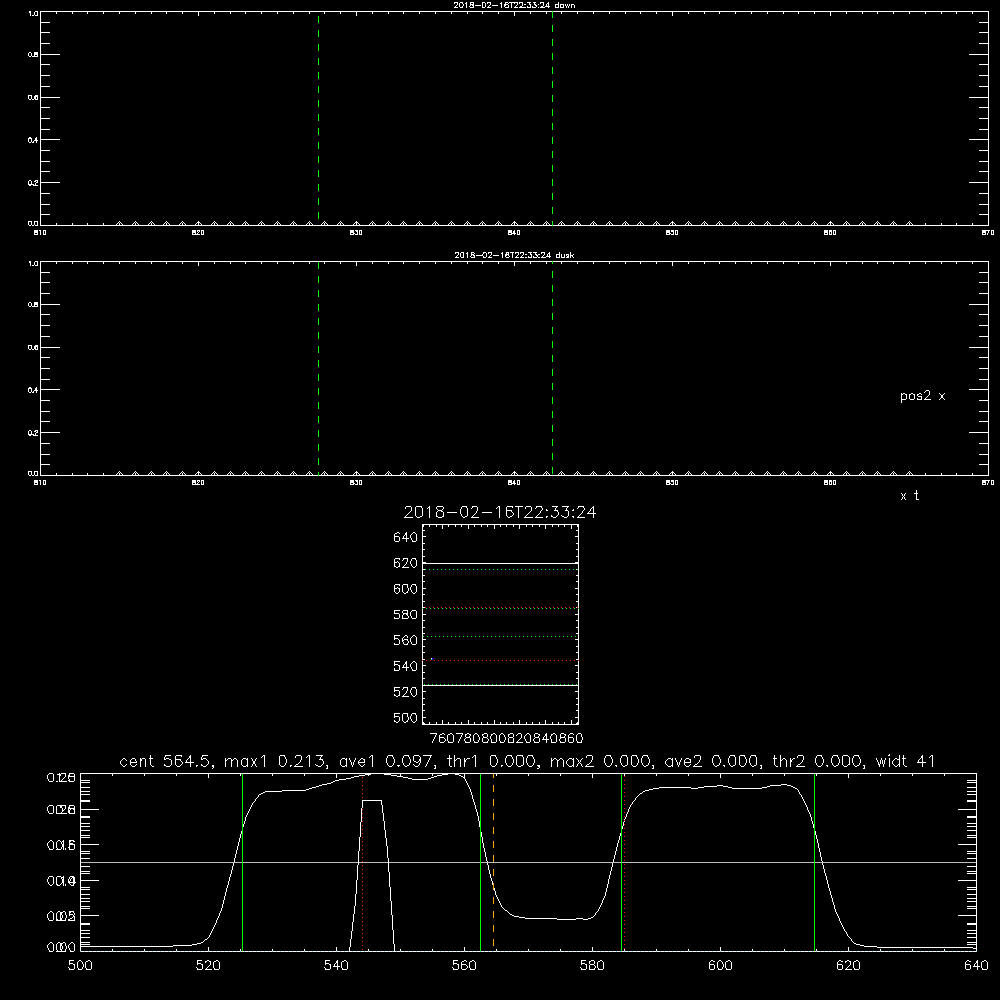This screenshot has height=1000, width=1000.
Task: Click the green dotted line near 562 in center plot
Action: coord(500,636)
